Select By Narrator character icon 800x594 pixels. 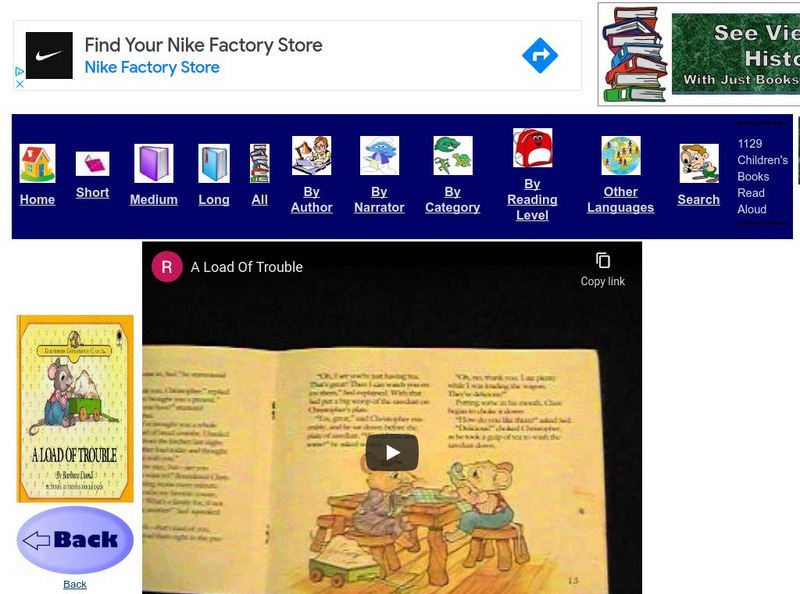tap(379, 156)
